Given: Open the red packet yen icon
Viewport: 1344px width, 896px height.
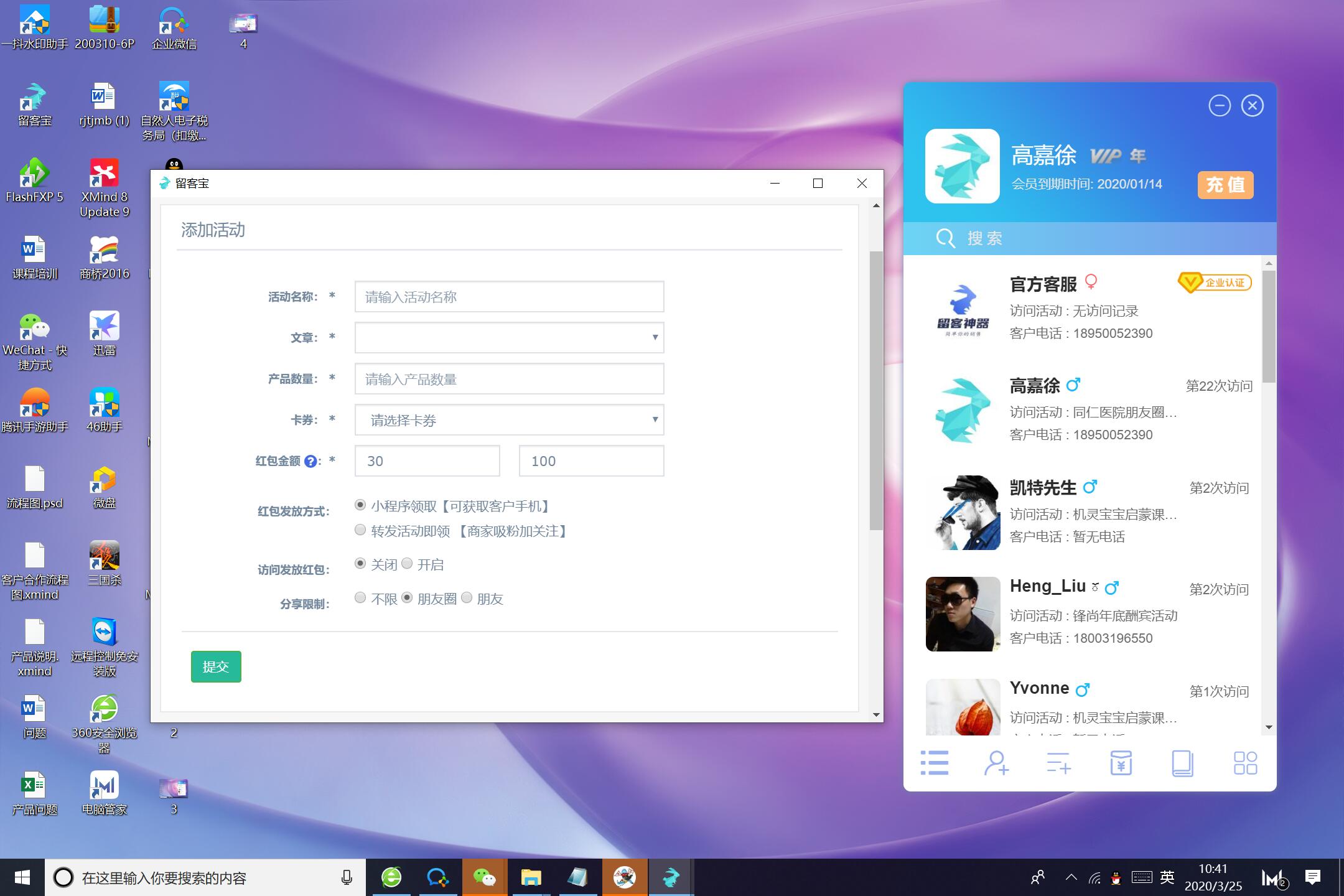Looking at the screenshot, I should tap(1121, 763).
